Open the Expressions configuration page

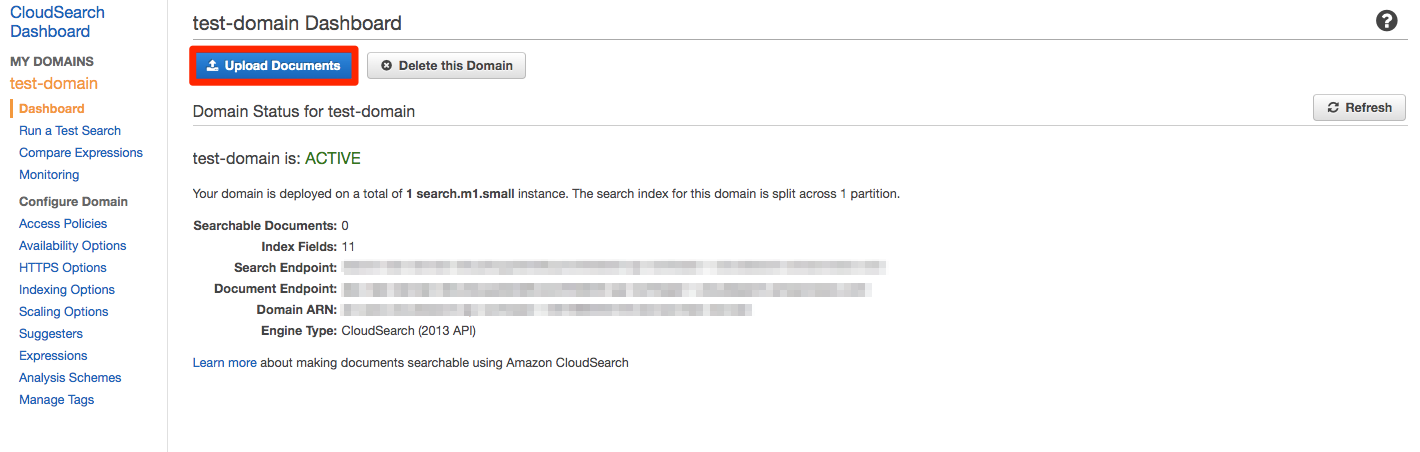(x=53, y=356)
